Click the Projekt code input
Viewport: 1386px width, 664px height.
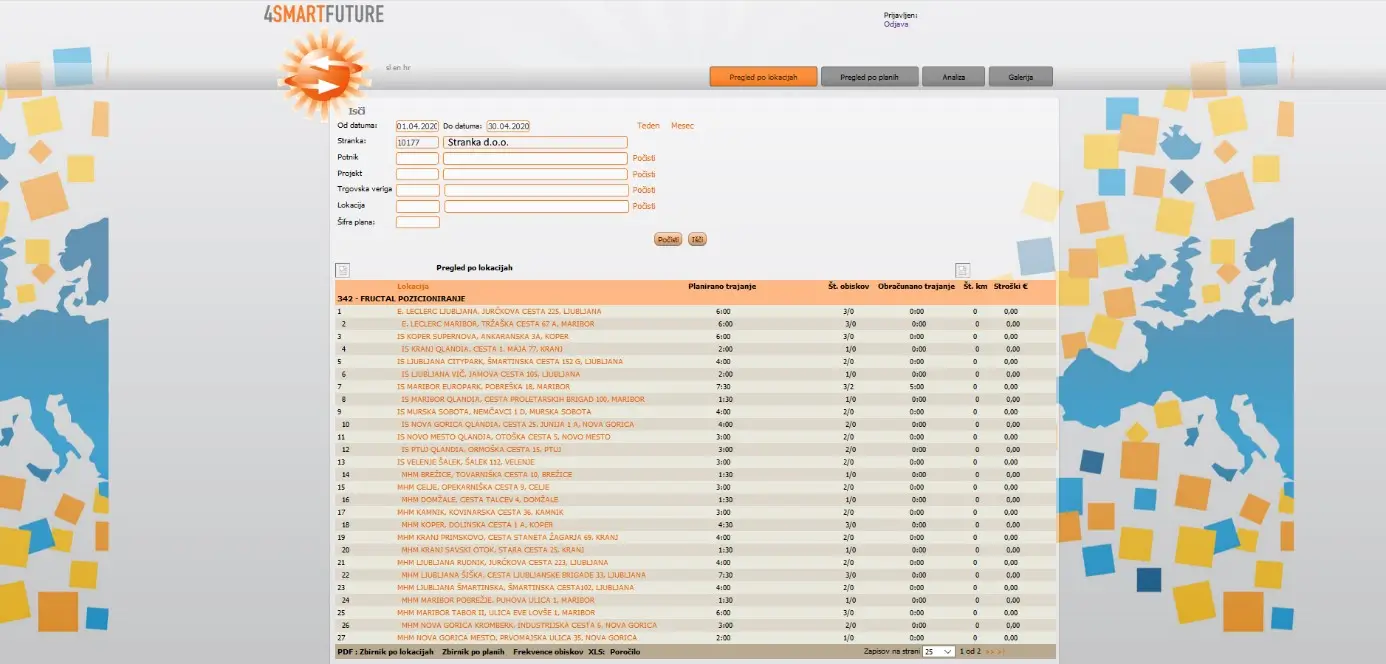pos(417,174)
